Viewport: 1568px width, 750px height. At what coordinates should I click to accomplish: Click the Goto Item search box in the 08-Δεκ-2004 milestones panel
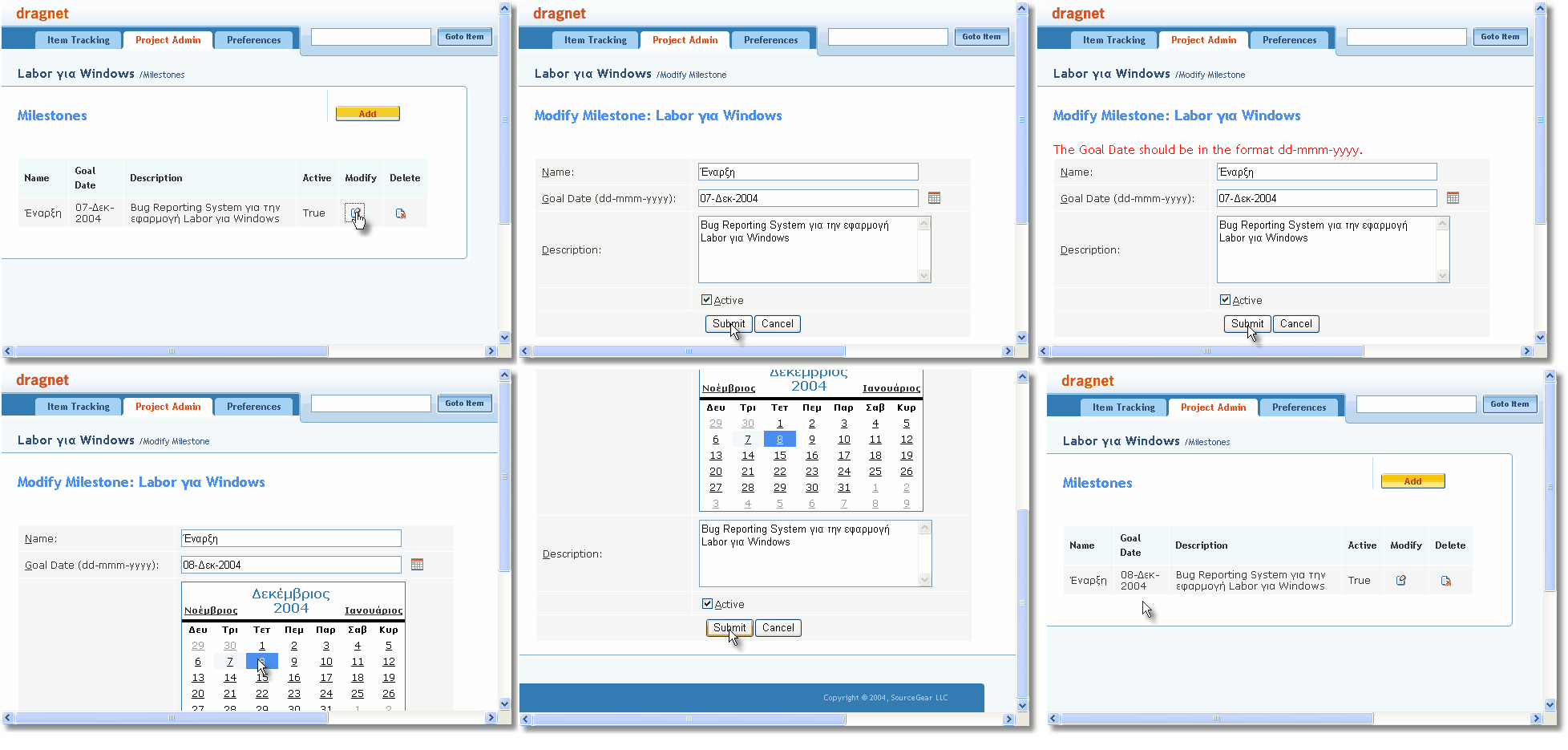click(x=1416, y=404)
